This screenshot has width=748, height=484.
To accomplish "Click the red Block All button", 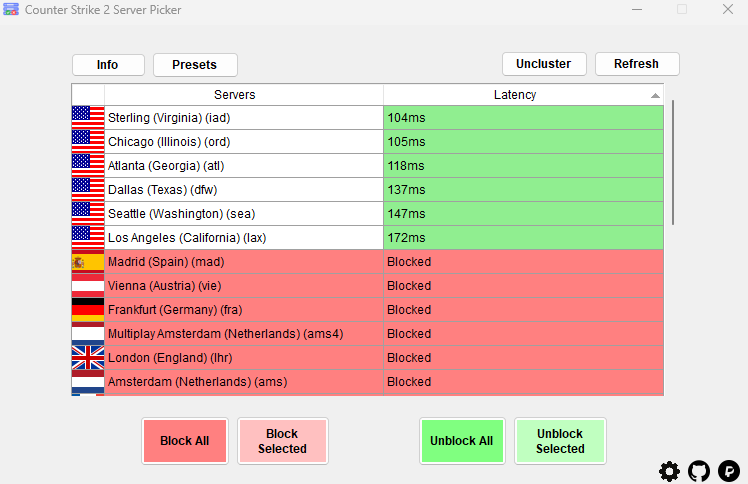I will point(185,441).
